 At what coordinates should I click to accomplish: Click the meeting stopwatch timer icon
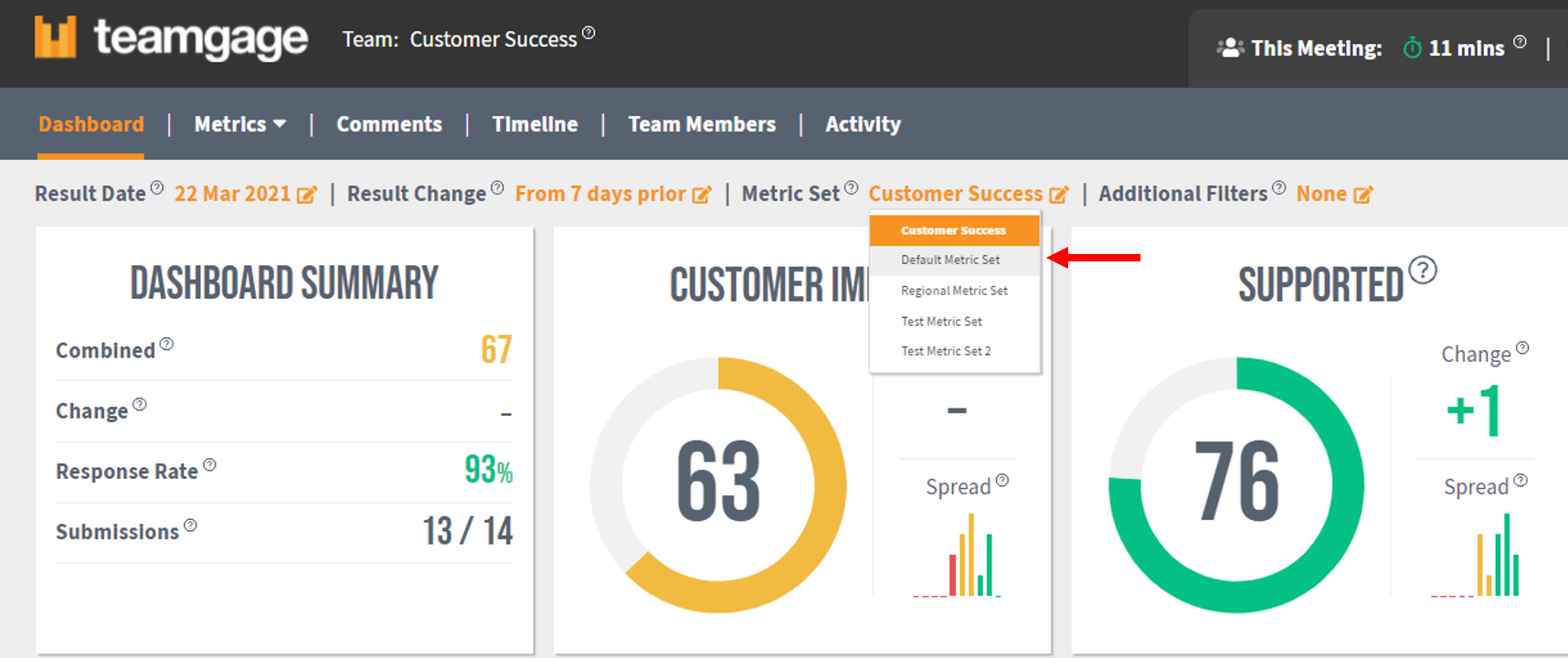click(x=1413, y=48)
